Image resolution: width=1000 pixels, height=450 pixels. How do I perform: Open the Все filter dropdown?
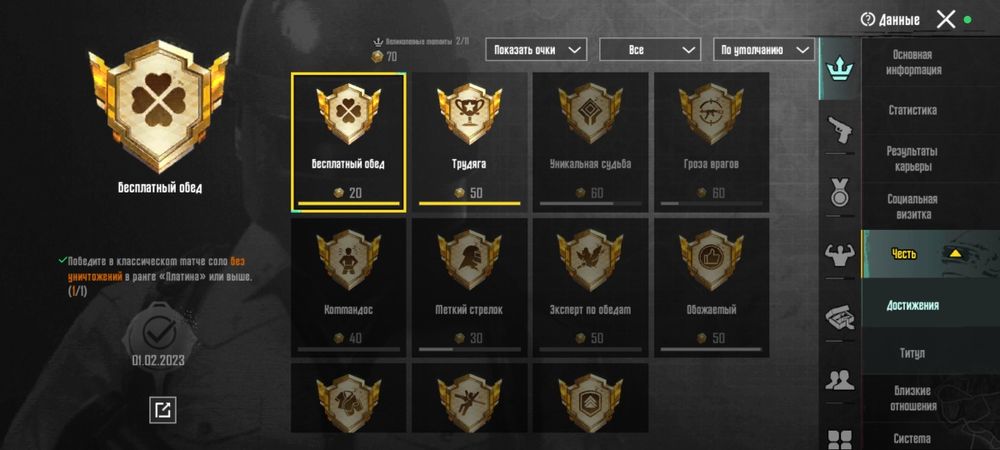pyautogui.click(x=650, y=50)
